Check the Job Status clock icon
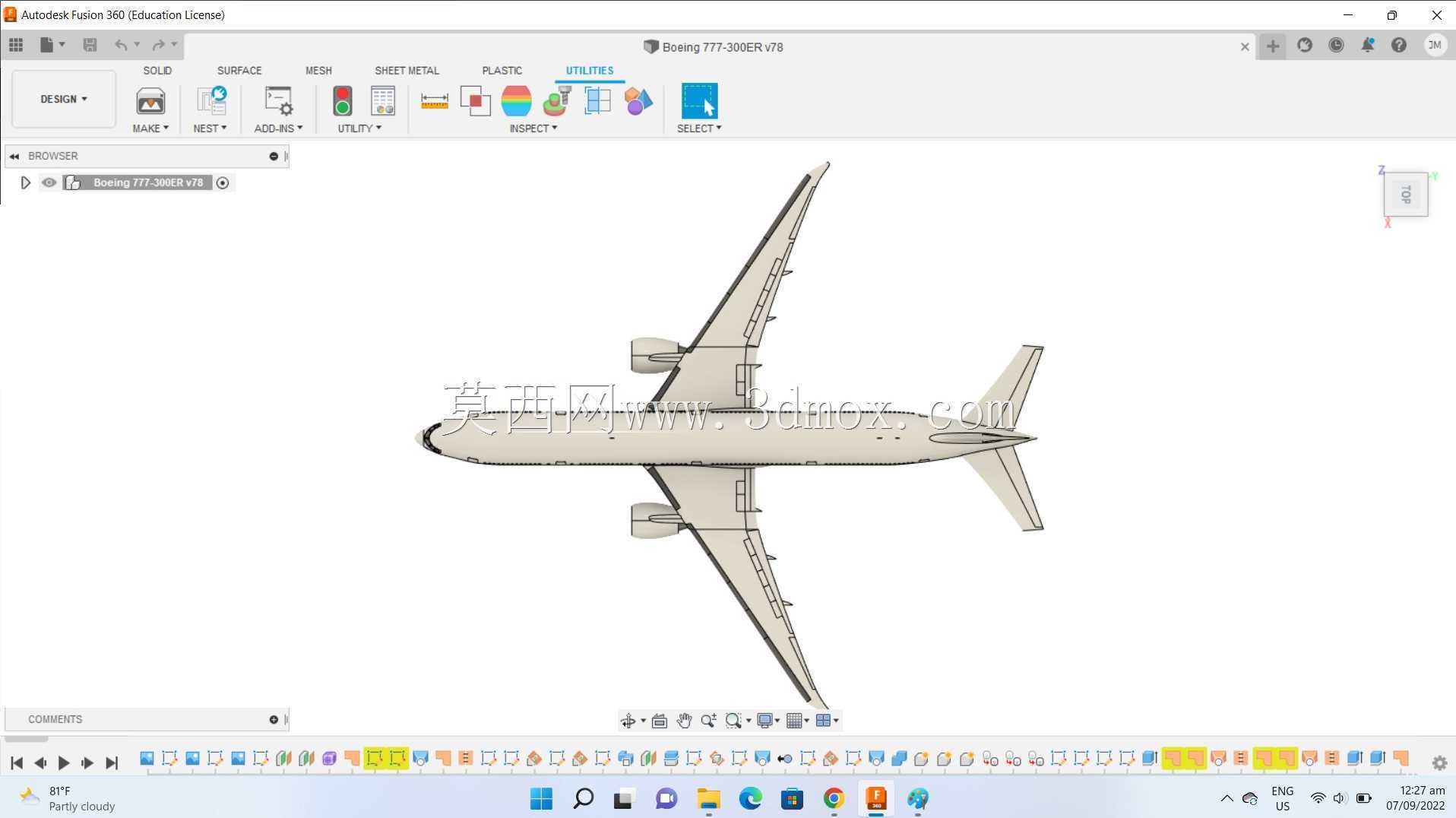The image size is (1456, 818). 1336,46
